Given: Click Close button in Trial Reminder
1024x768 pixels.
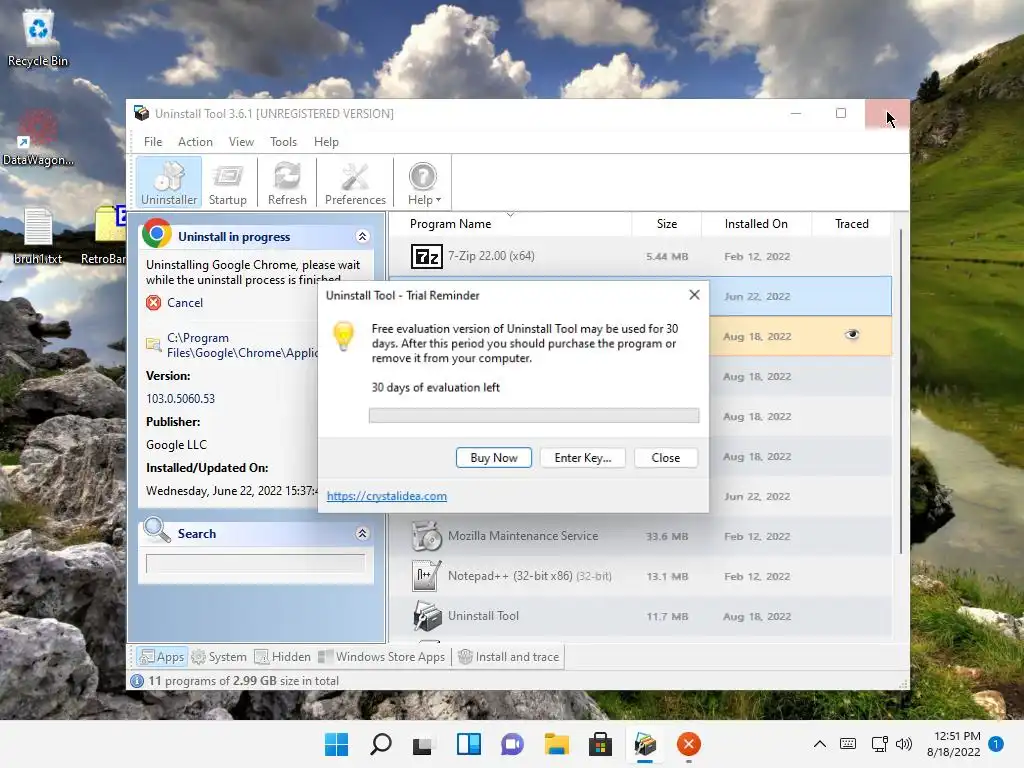Looking at the screenshot, I should tap(665, 458).
